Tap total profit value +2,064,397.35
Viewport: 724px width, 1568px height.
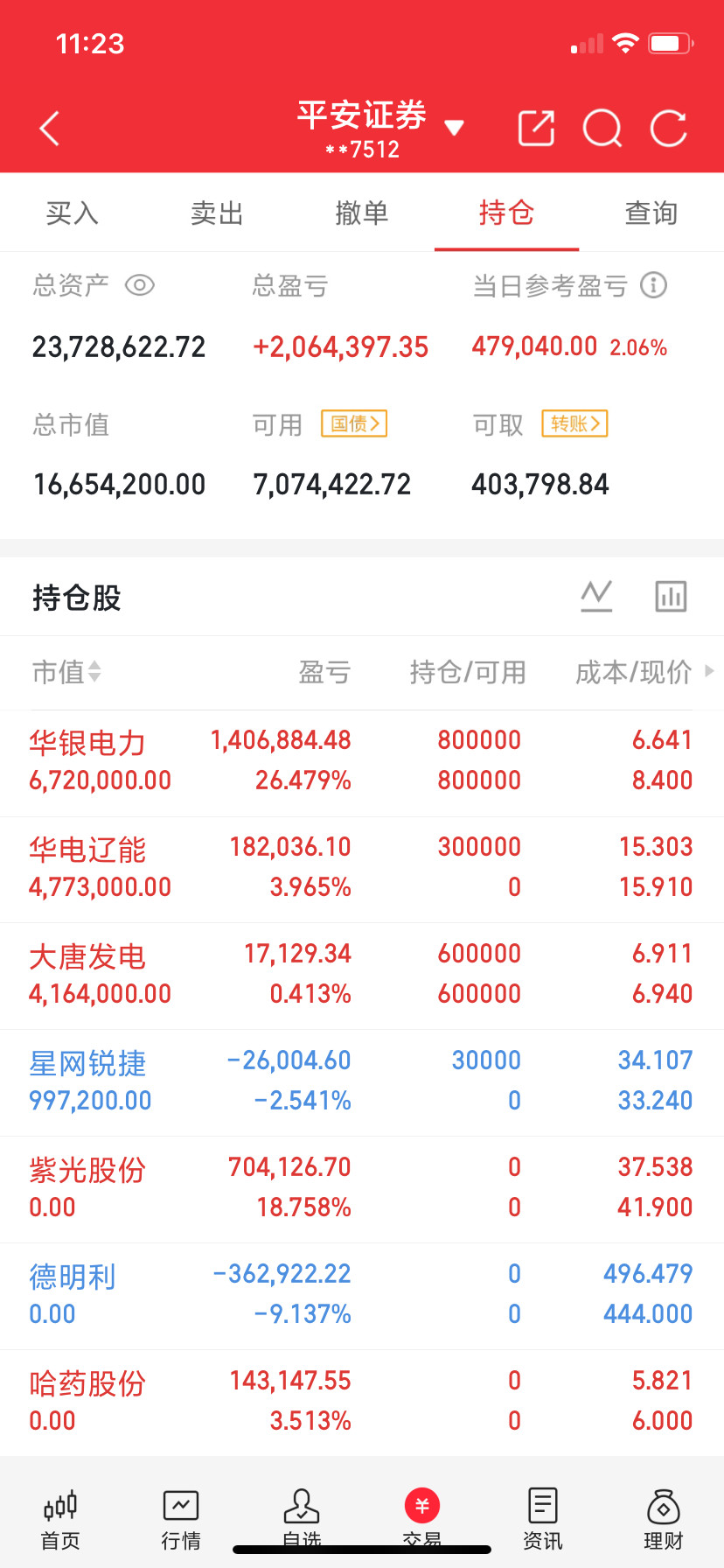[341, 347]
